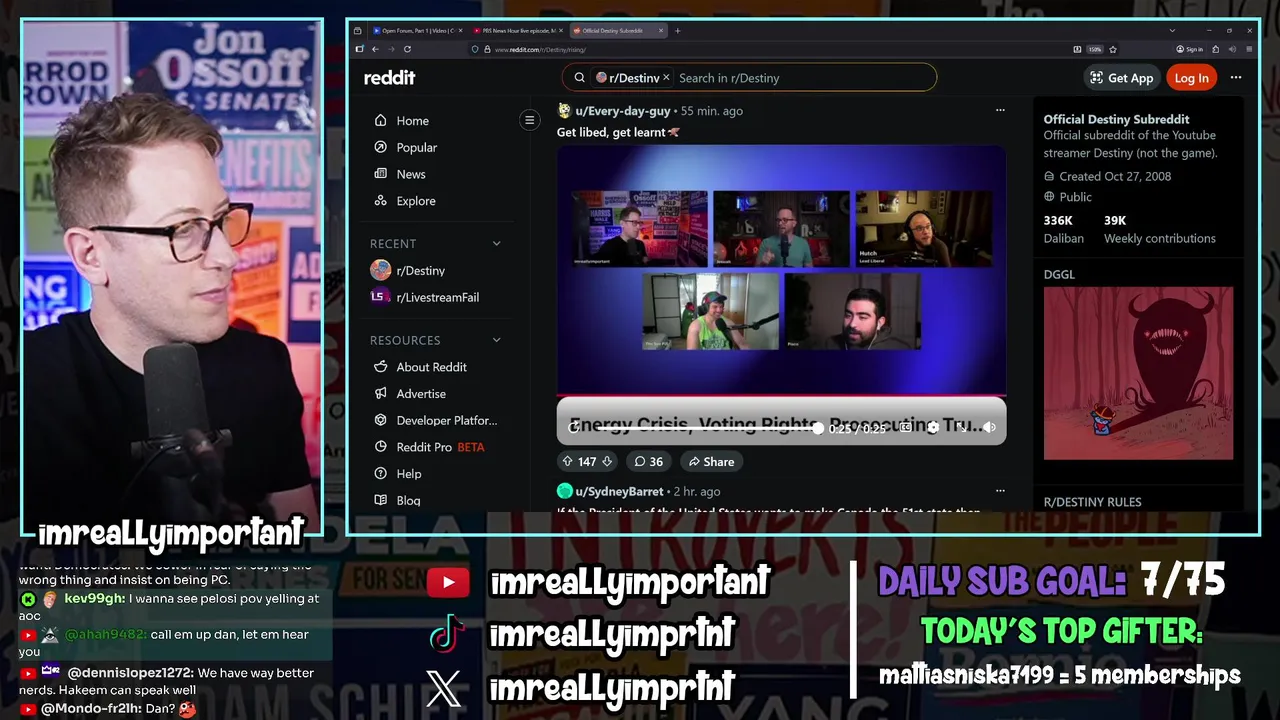Viewport: 1280px width, 720px height.
Task: Open Reddit Pro BETA link
Action: coord(440,447)
